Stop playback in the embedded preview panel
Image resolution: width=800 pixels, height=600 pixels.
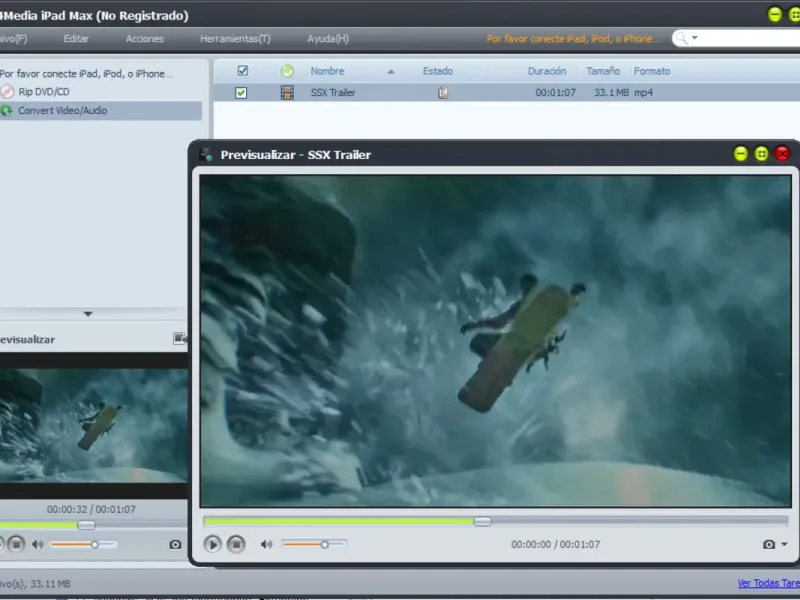16,544
